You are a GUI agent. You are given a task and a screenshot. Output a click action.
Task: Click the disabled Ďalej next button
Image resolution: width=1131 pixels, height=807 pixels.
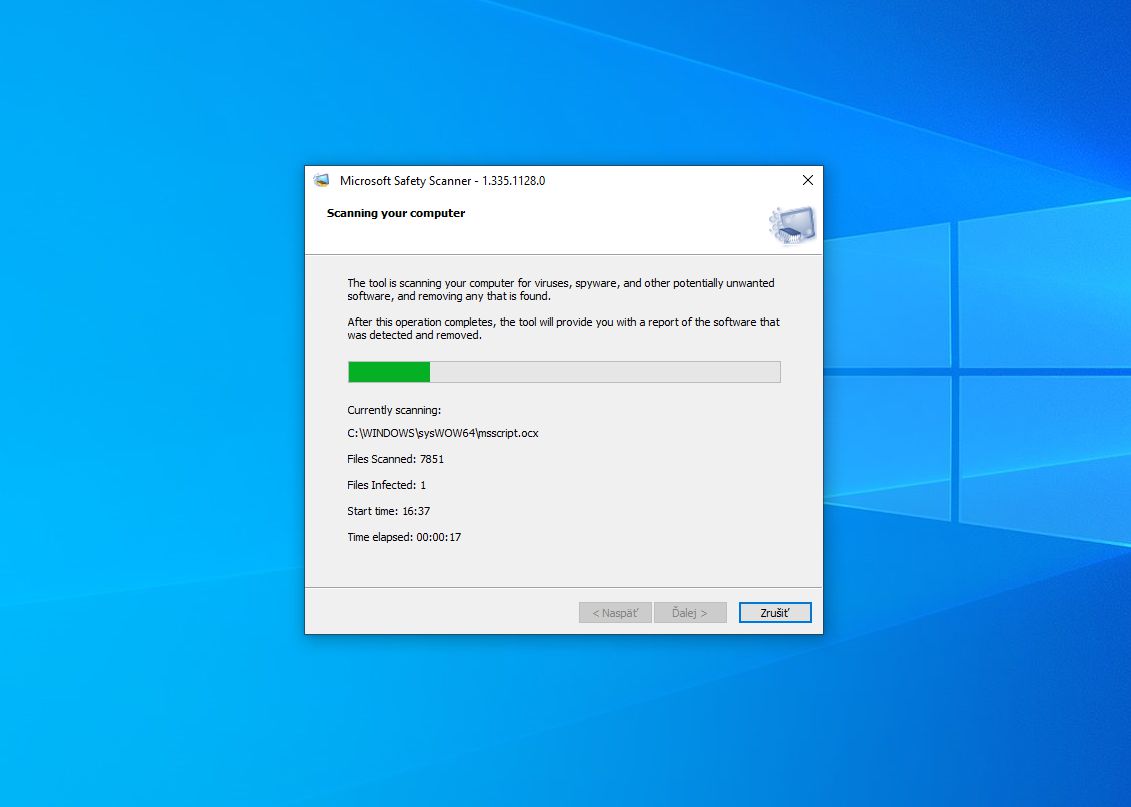(690, 612)
